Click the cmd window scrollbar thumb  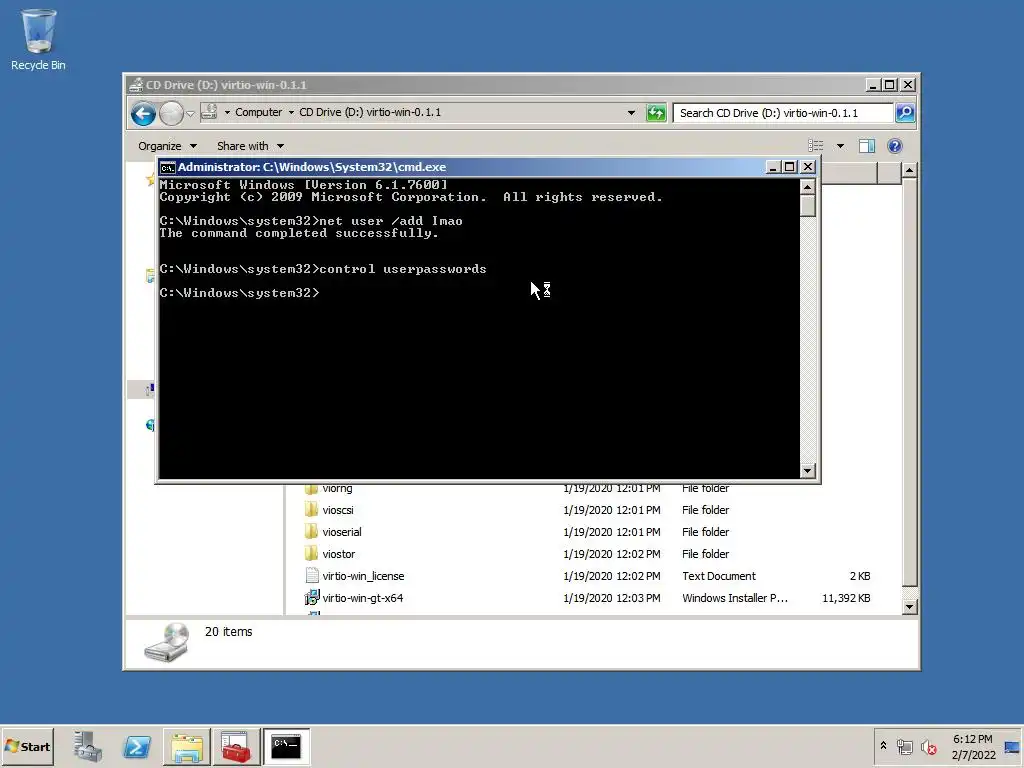tap(807, 206)
